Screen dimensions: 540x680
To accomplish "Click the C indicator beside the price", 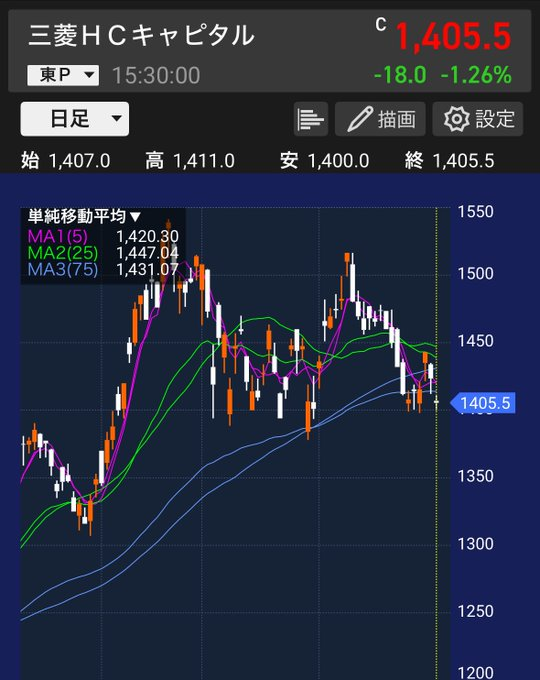I will (381, 25).
